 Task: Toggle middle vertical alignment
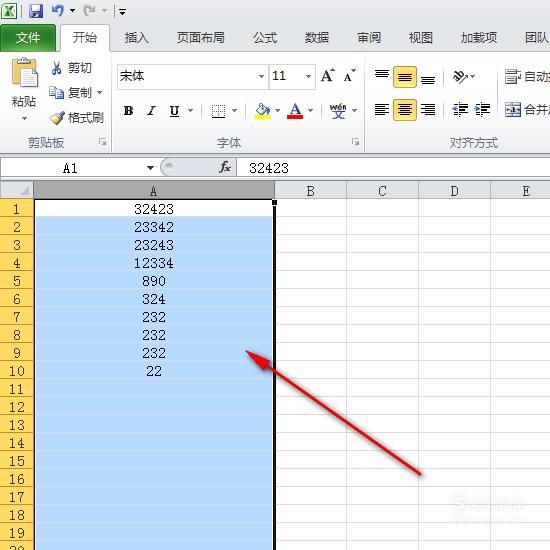(x=405, y=76)
